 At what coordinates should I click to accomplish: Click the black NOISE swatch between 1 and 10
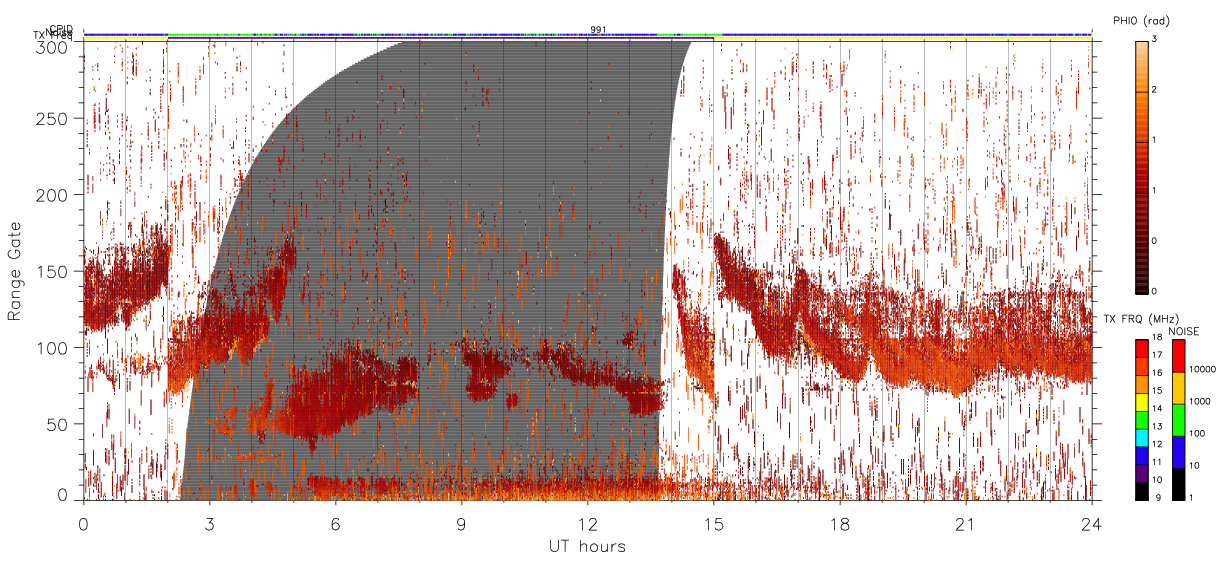tap(1179, 484)
